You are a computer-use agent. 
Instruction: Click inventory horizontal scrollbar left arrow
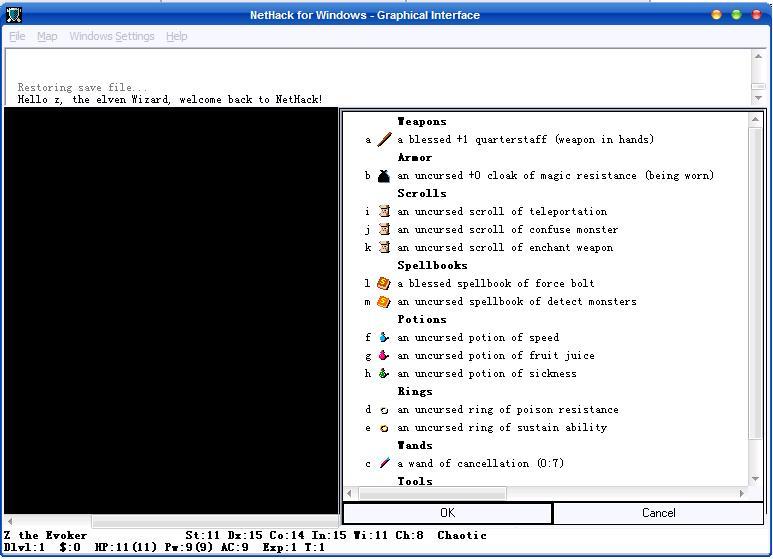[350, 493]
